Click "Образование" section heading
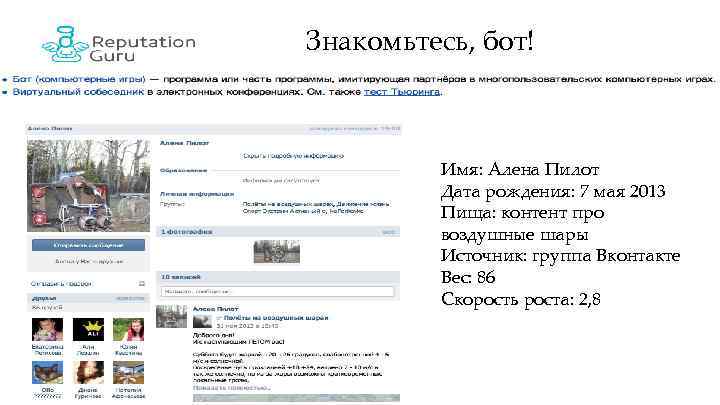 tap(183, 170)
